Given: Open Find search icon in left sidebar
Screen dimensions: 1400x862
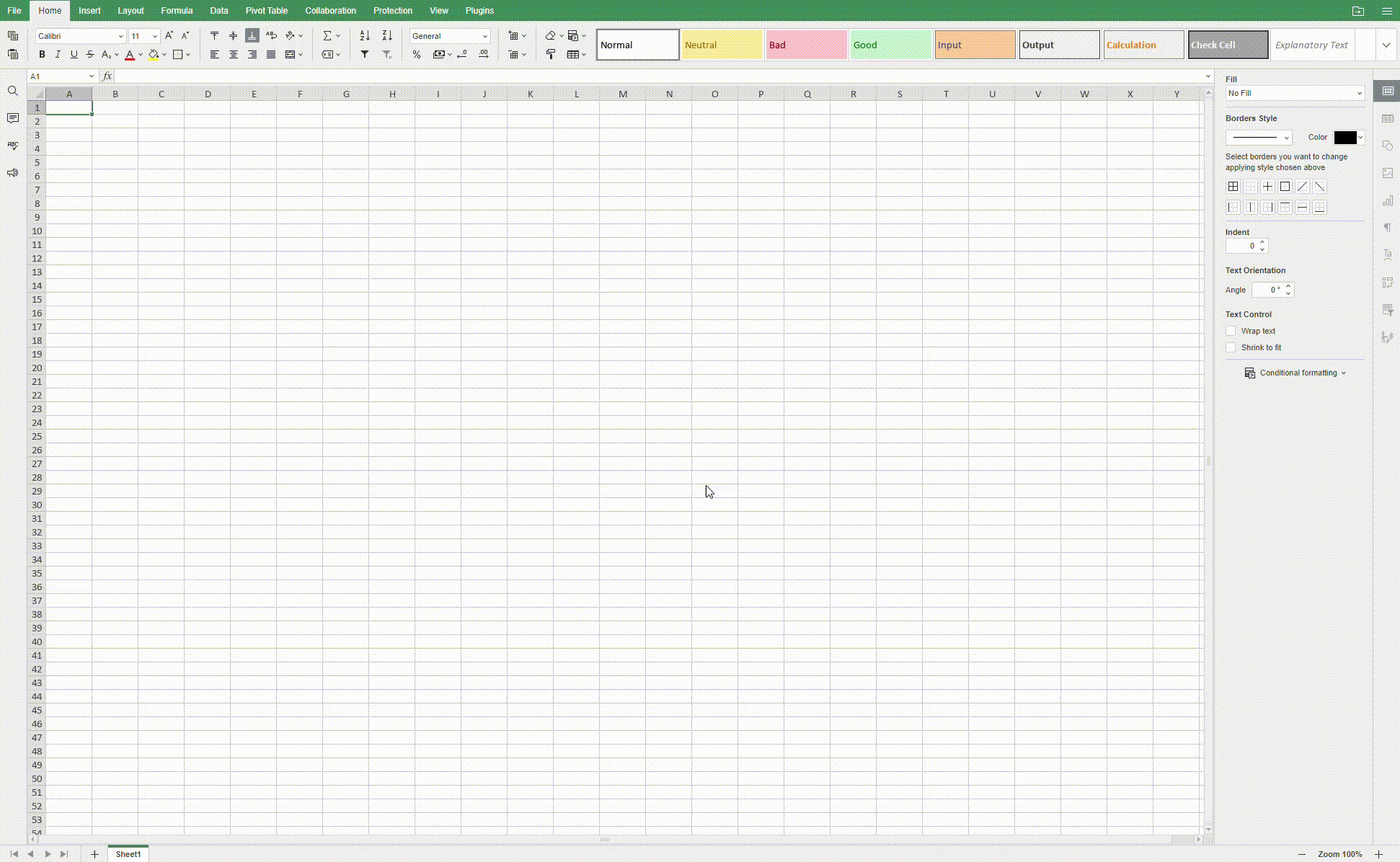Looking at the screenshot, I should 12,91.
